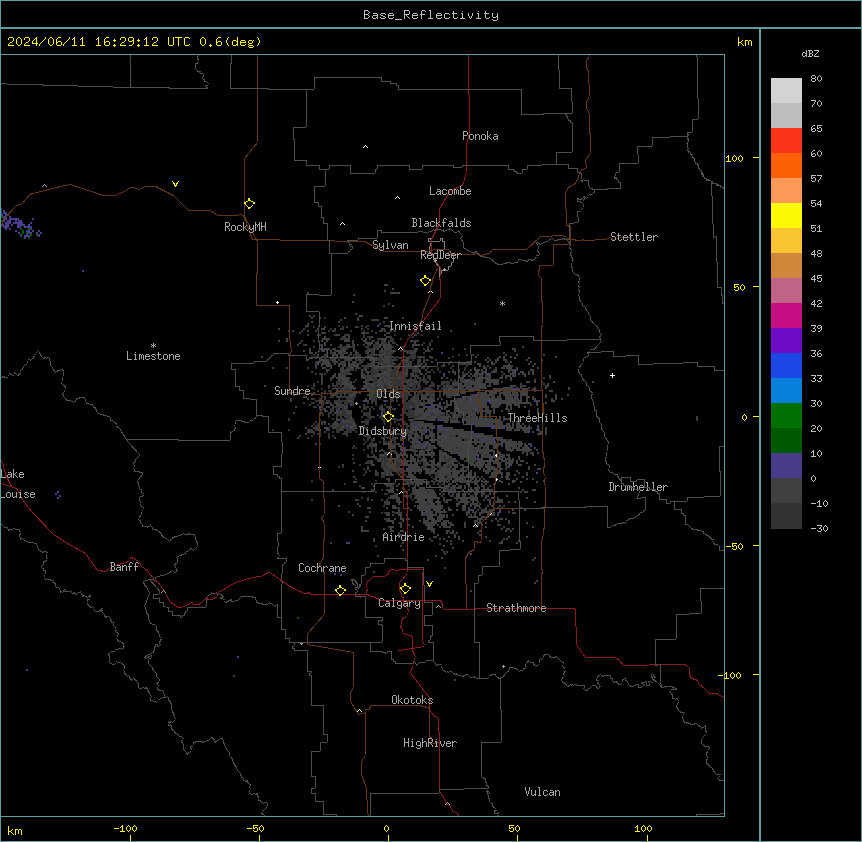Click the yellow diamond marker below RedDeer

pyautogui.click(x=426, y=281)
